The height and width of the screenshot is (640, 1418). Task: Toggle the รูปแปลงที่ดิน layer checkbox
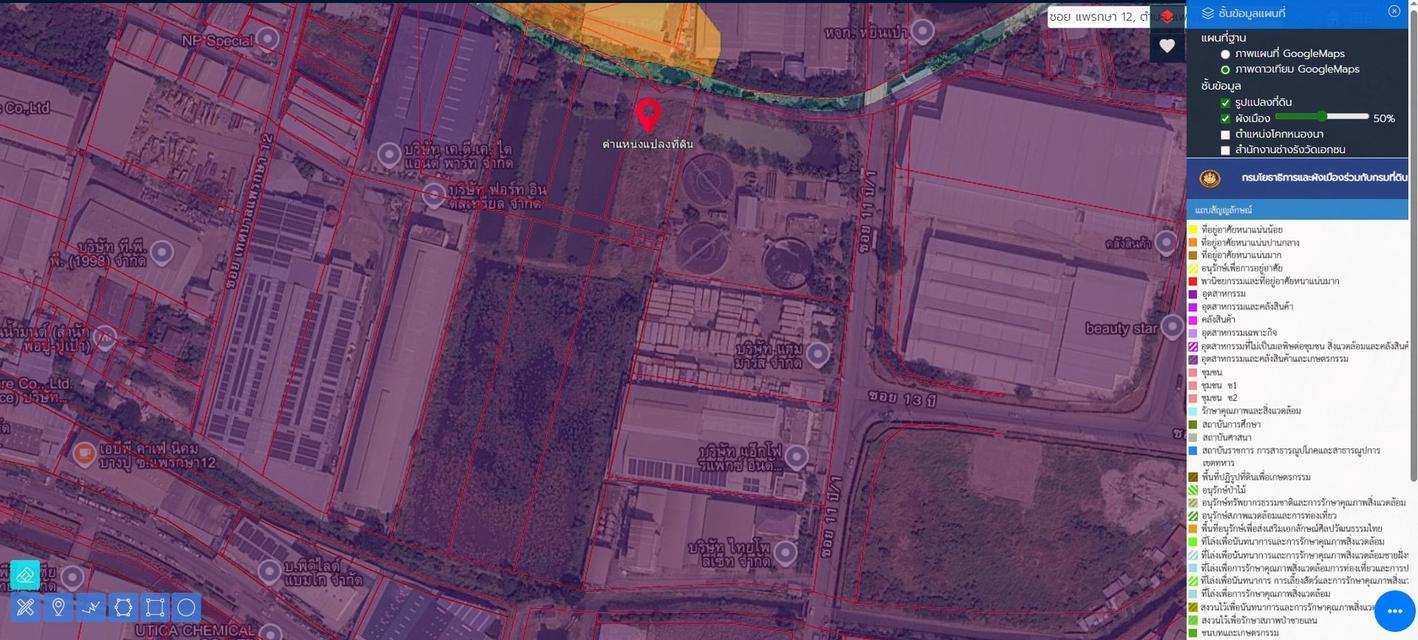click(1225, 103)
